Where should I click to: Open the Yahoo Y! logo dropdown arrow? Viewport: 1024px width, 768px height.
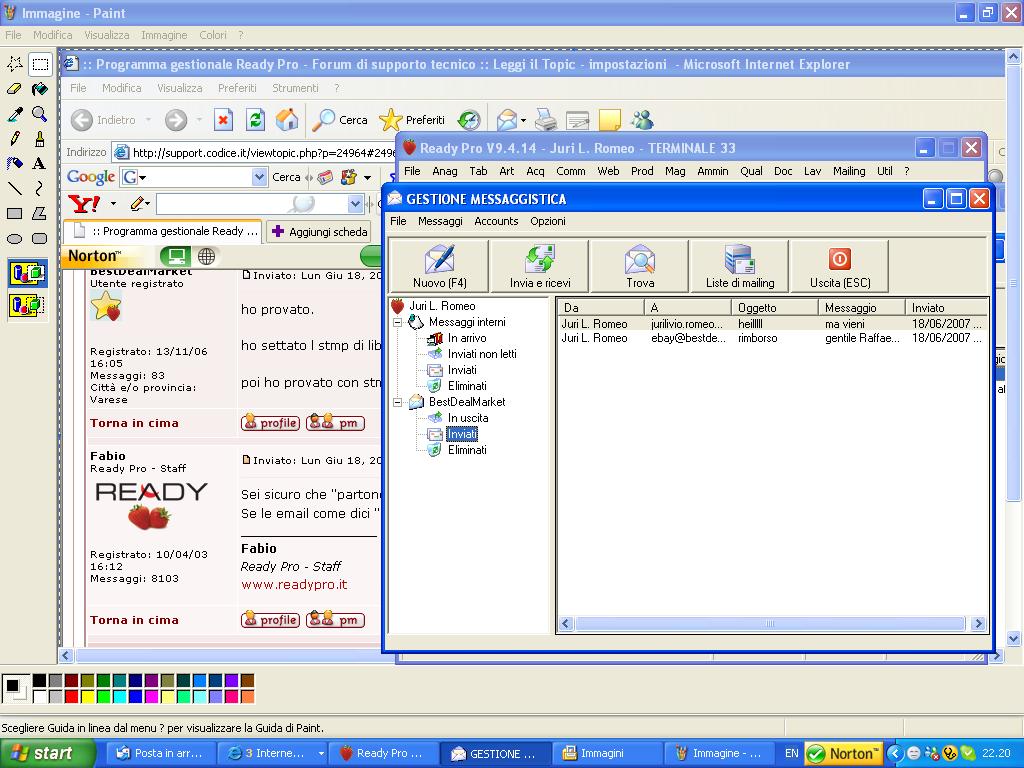(x=113, y=204)
